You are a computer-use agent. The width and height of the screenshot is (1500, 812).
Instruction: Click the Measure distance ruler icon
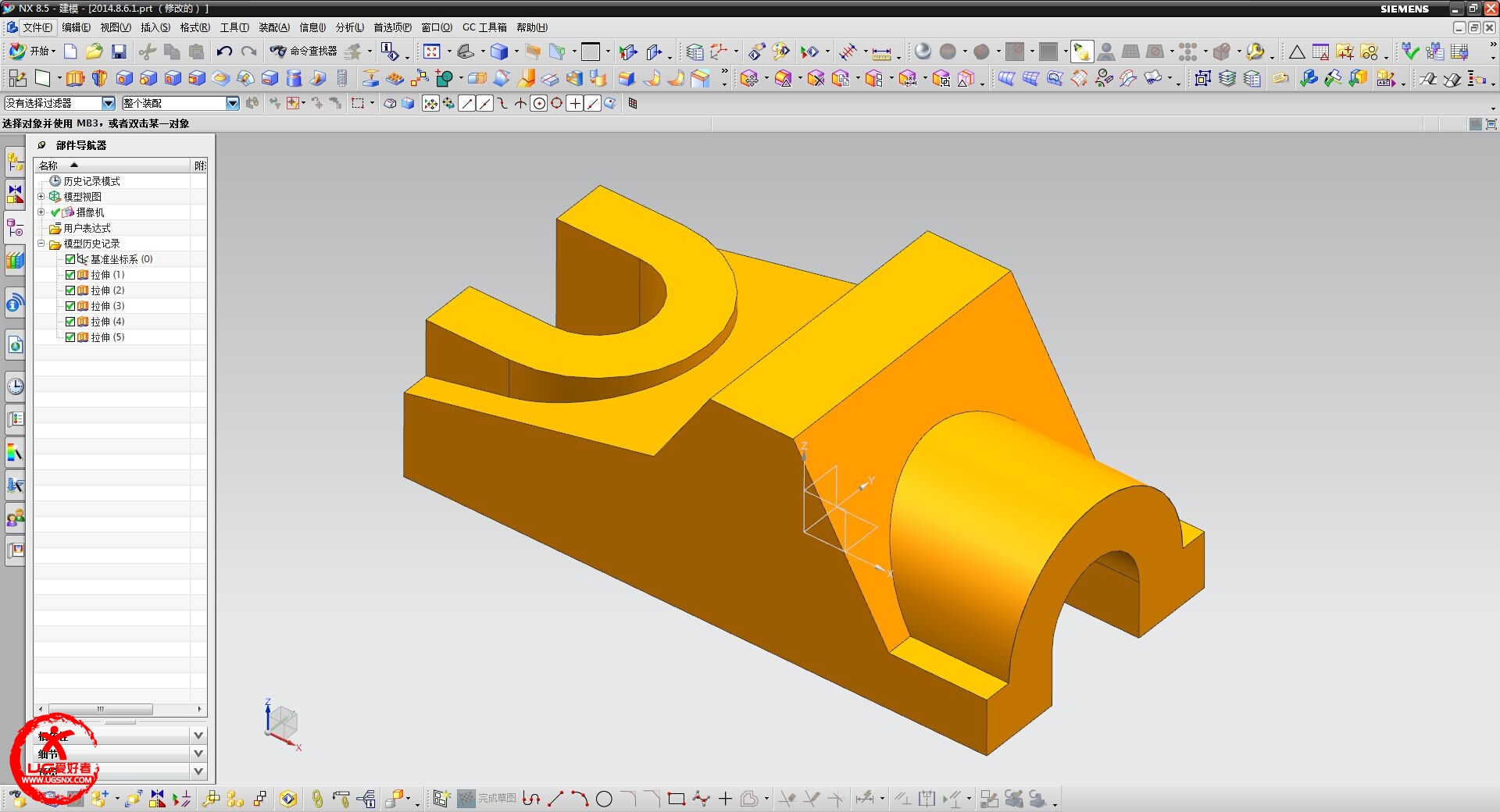(881, 52)
